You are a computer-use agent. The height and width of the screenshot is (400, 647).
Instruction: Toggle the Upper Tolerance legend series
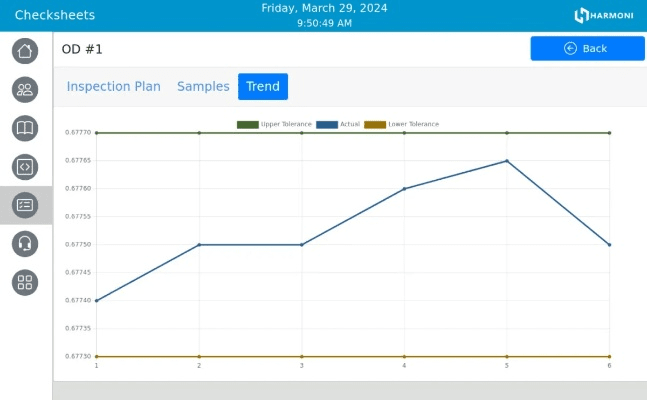[275, 125]
